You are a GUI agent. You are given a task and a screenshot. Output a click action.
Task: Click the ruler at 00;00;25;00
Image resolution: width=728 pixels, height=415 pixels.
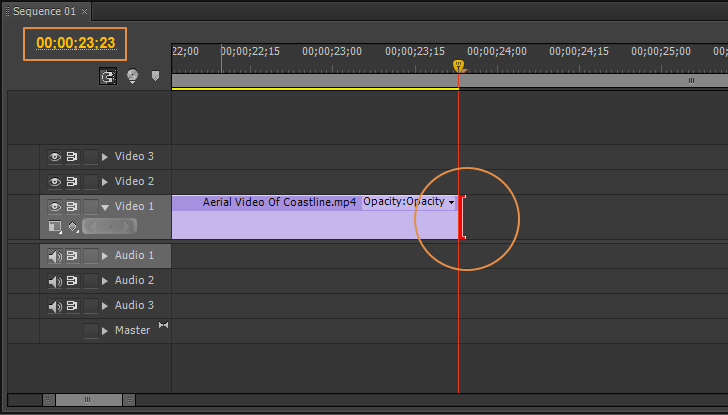pyautogui.click(x=661, y=52)
